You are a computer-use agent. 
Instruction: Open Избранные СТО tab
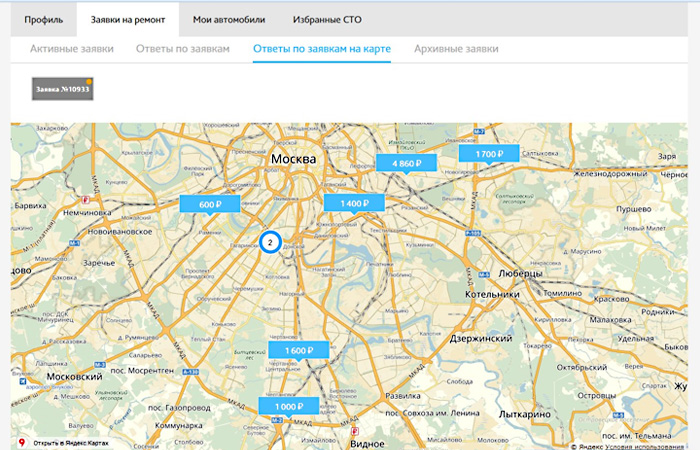click(327, 20)
